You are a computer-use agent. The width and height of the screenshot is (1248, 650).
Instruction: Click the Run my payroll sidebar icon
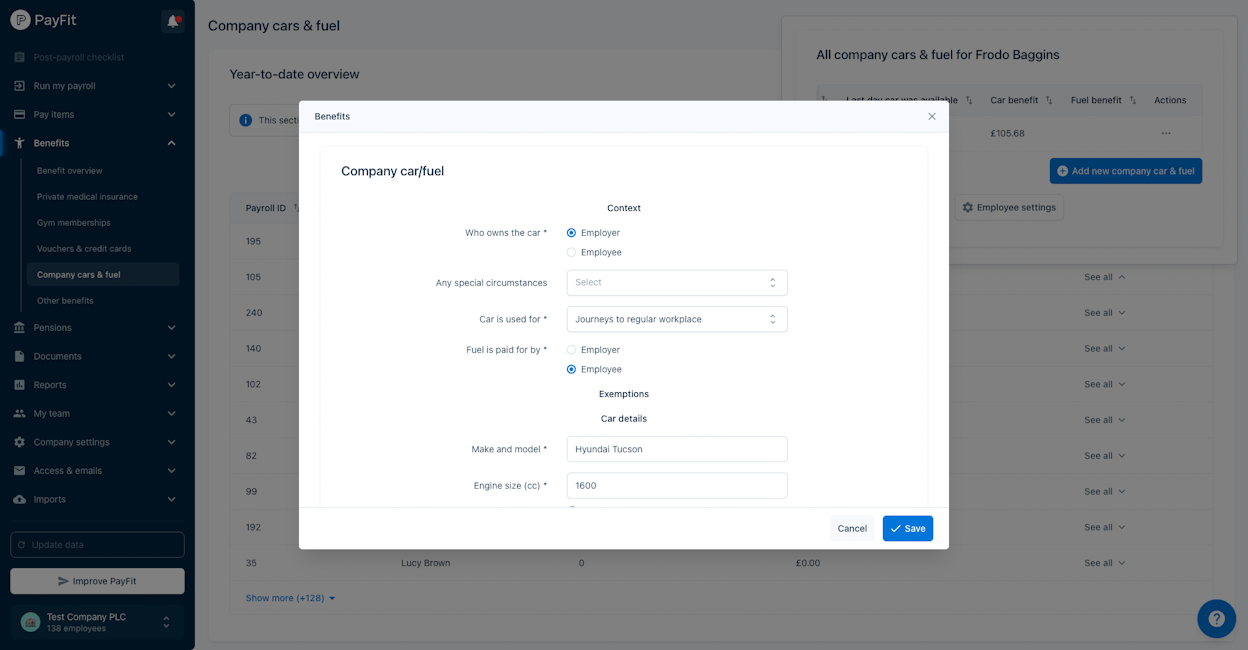pyautogui.click(x=19, y=86)
